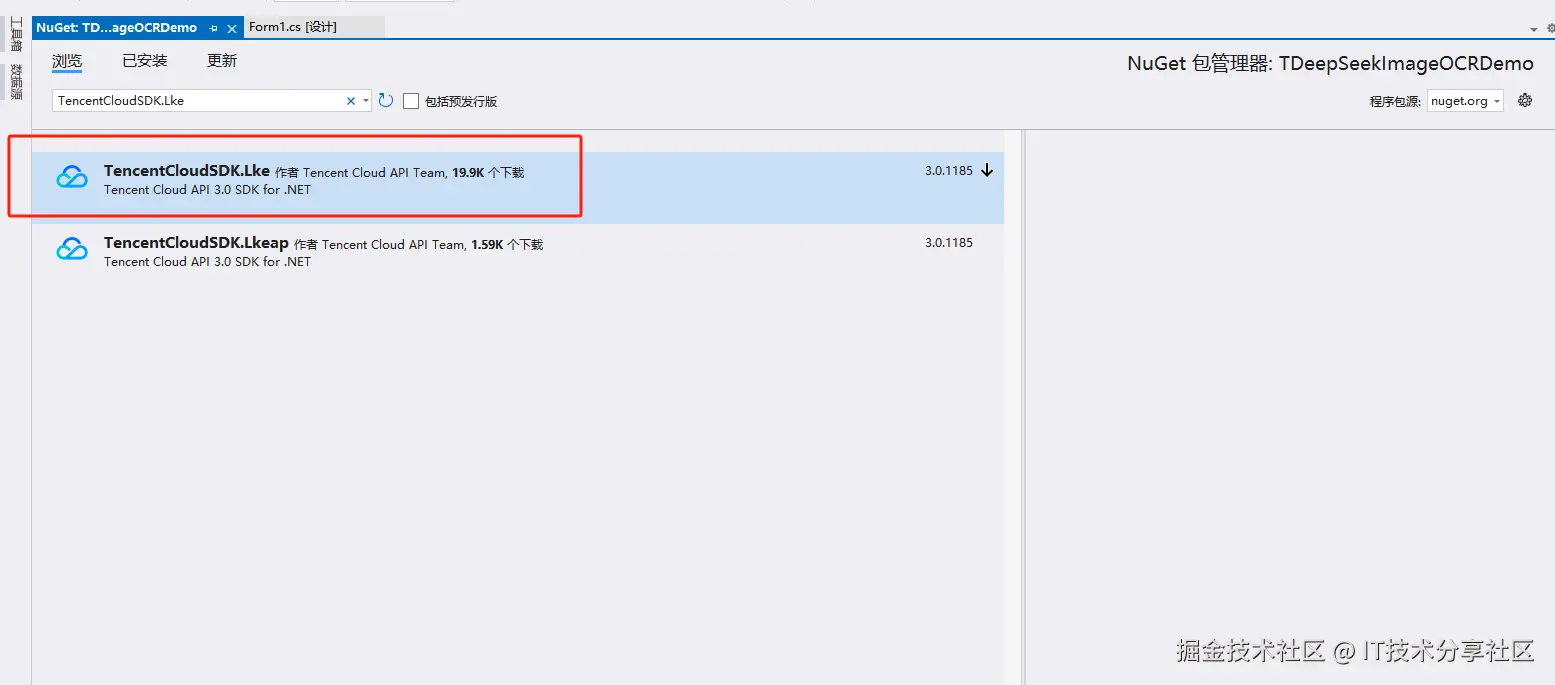Click the NuGet 包管理器 title text
Image resolution: width=1555 pixels, height=685 pixels.
1330,64
